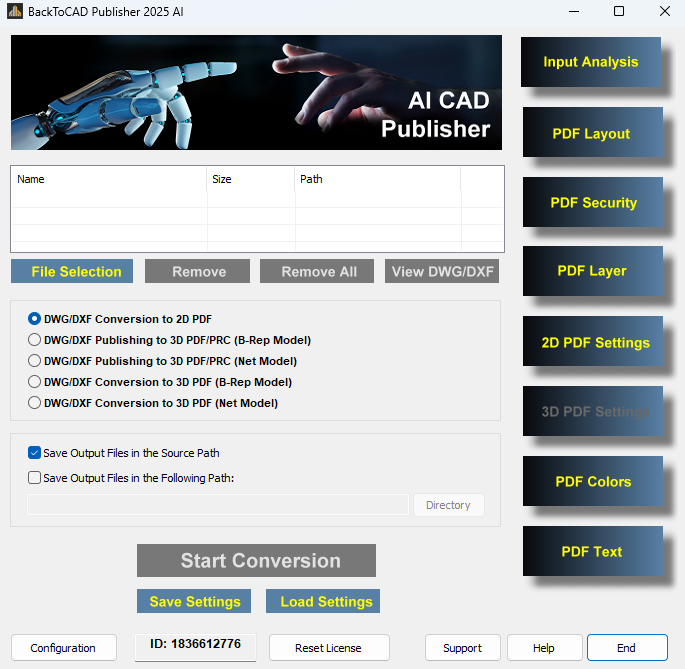This screenshot has width=685, height=669.
Task: Sort the file list by Path column
Action: tap(378, 179)
